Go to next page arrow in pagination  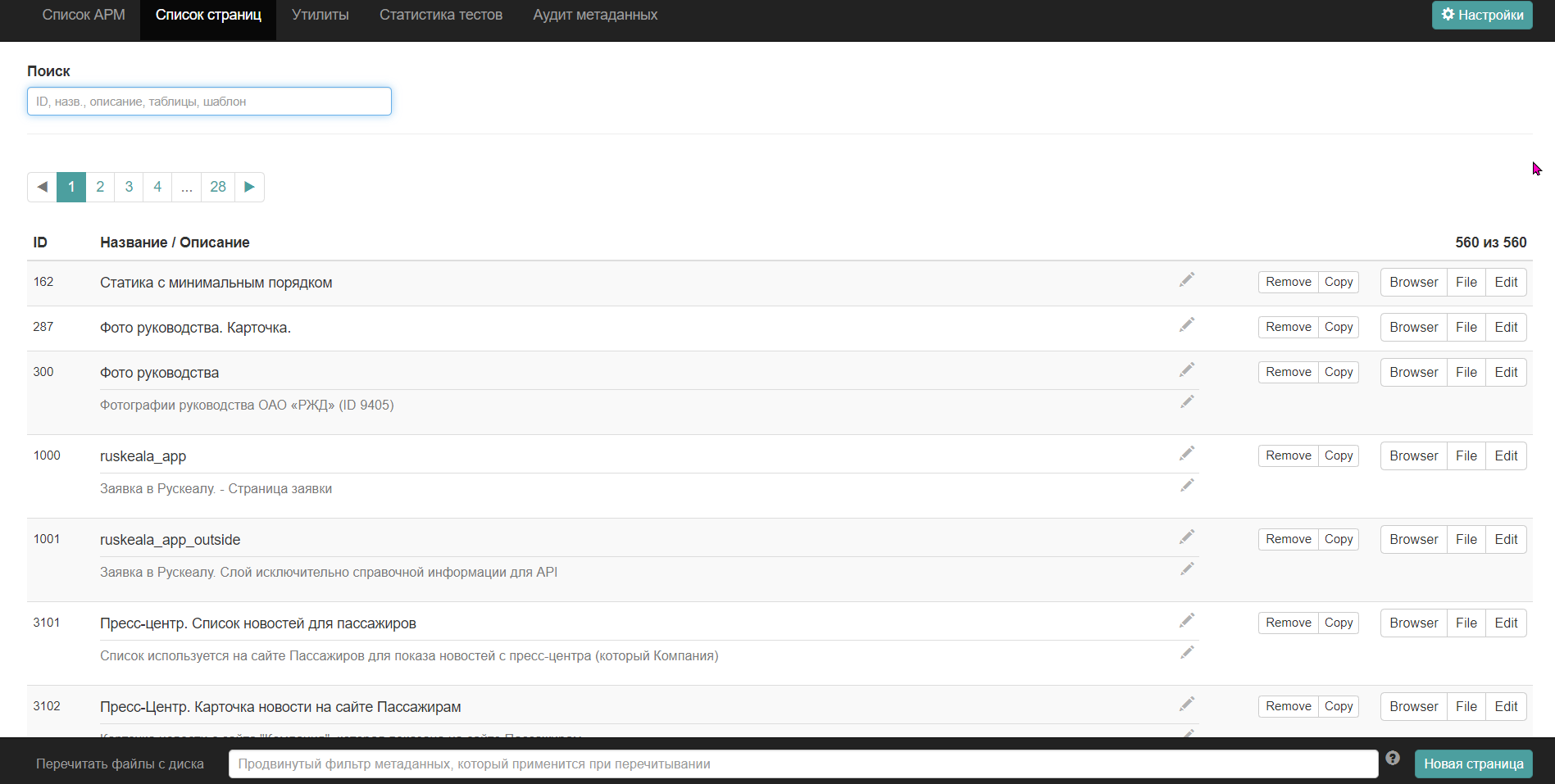(250, 187)
